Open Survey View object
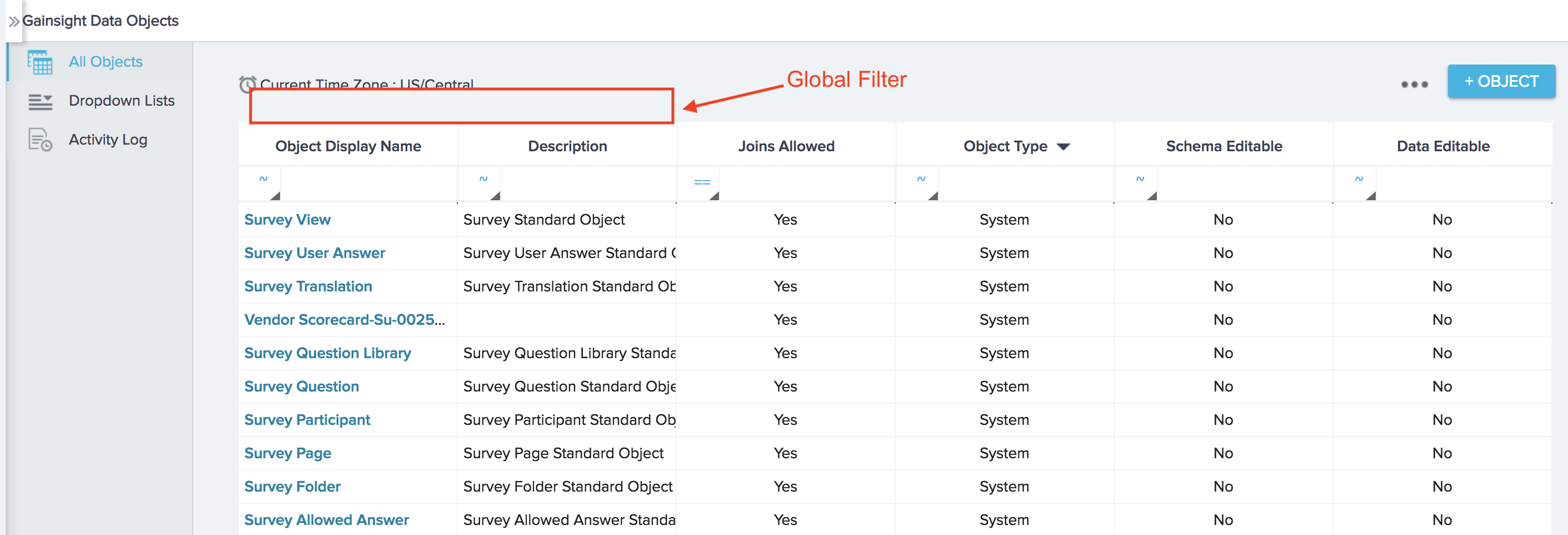The image size is (1568, 535). (x=287, y=220)
